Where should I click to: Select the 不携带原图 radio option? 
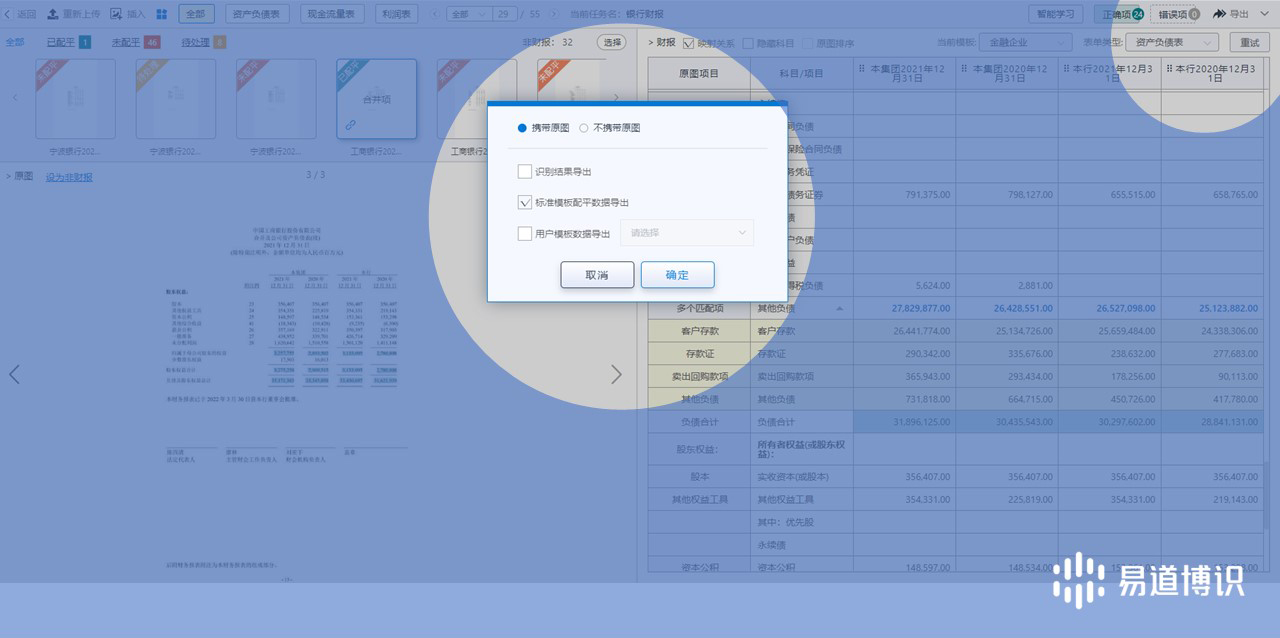tap(584, 128)
